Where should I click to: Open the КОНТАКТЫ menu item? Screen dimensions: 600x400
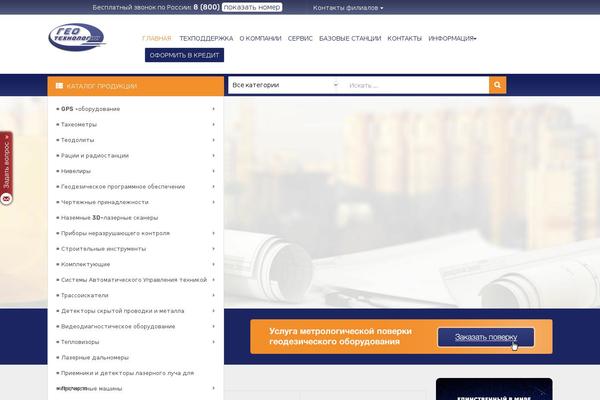(404, 38)
